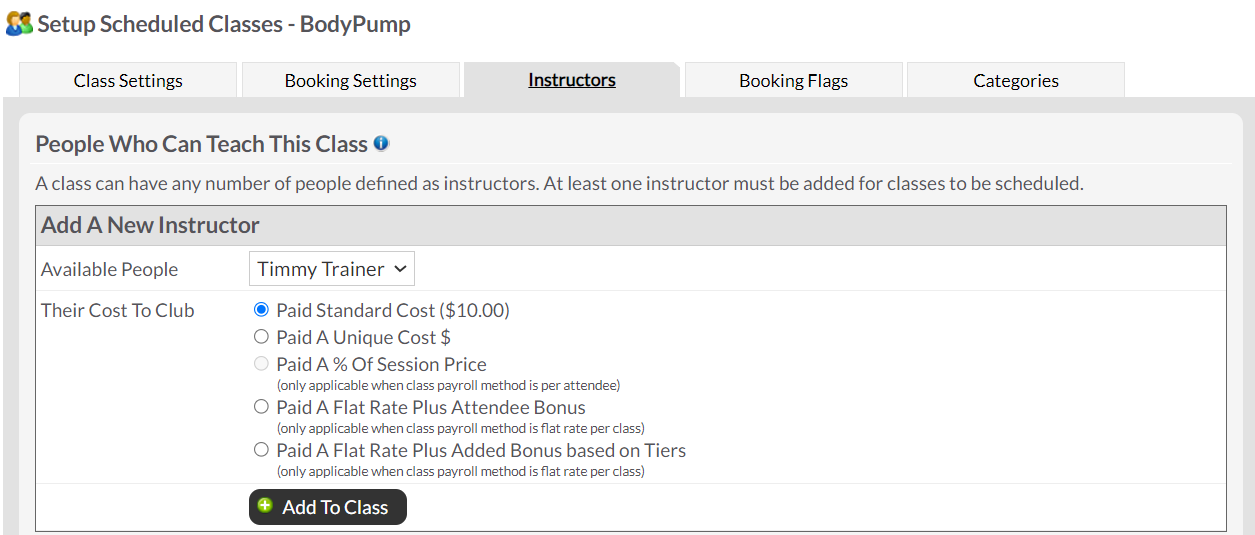Viewport: 1255px width, 535px height.
Task: Click the Add To Class button
Action: (328, 507)
